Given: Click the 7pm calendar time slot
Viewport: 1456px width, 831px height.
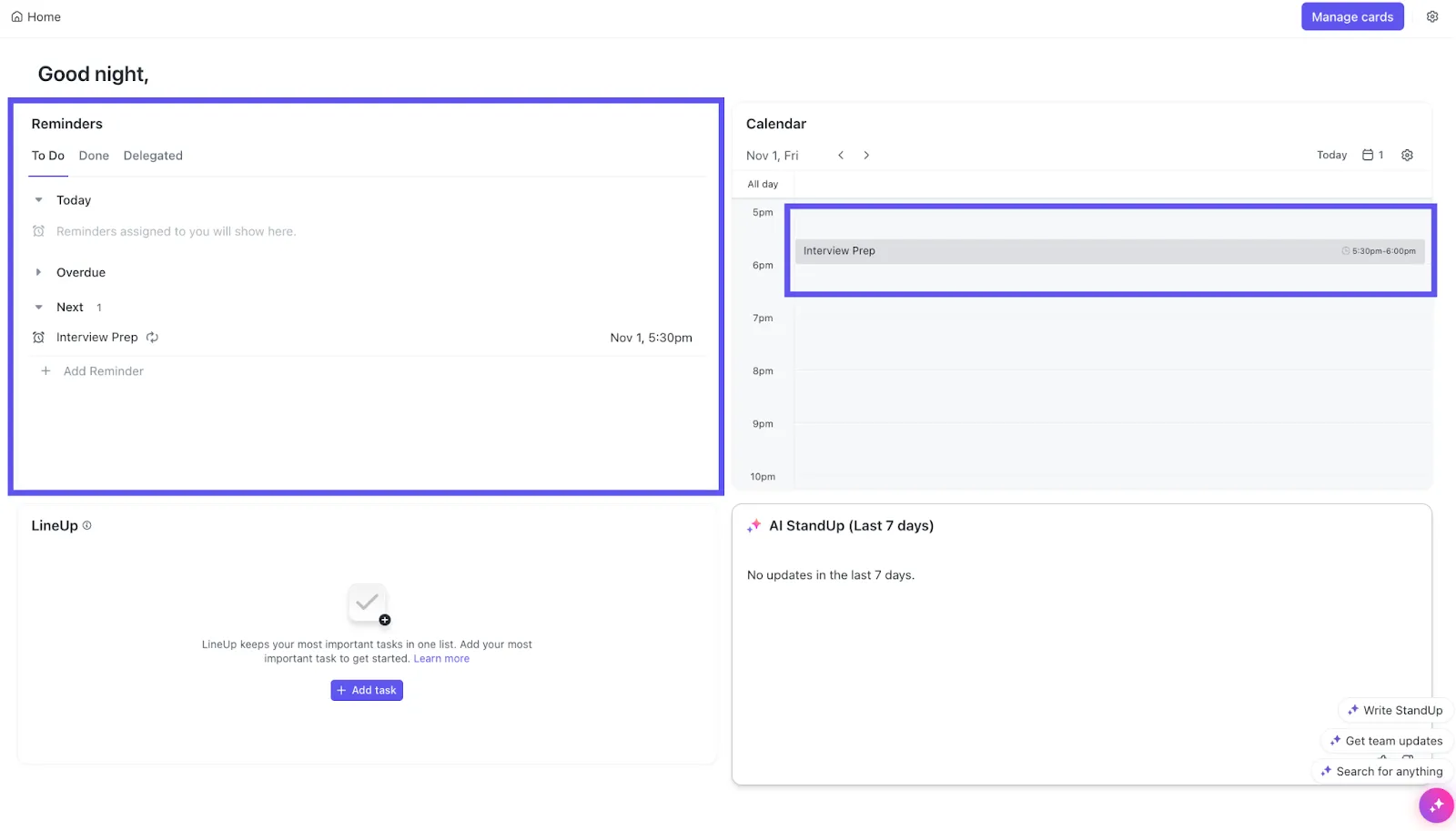Looking at the screenshot, I should tap(1113, 343).
